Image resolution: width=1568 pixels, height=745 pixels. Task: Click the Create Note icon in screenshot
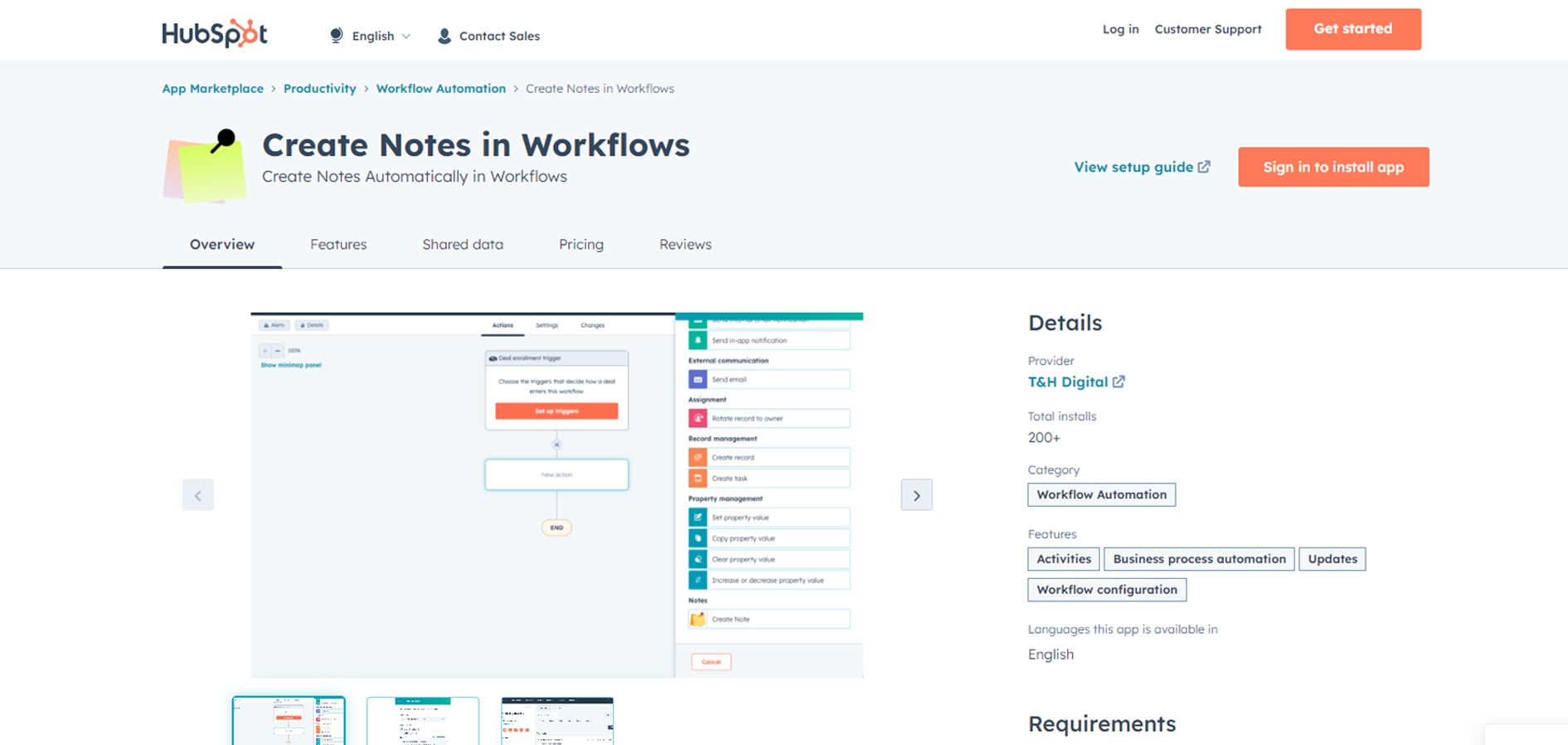click(x=698, y=619)
